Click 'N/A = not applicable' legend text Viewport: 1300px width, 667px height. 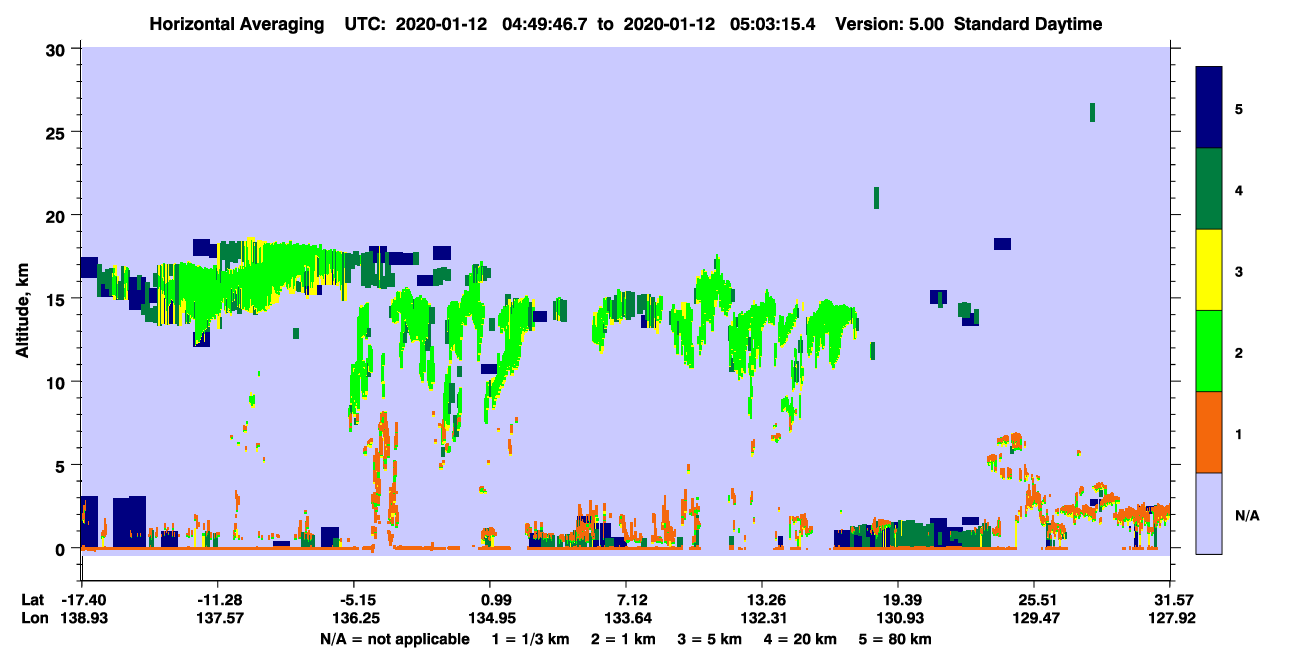point(395,639)
